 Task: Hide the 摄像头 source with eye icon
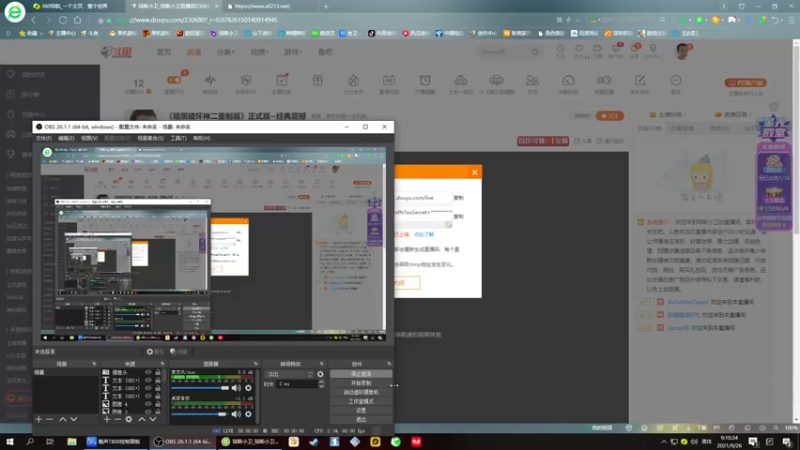(148, 372)
